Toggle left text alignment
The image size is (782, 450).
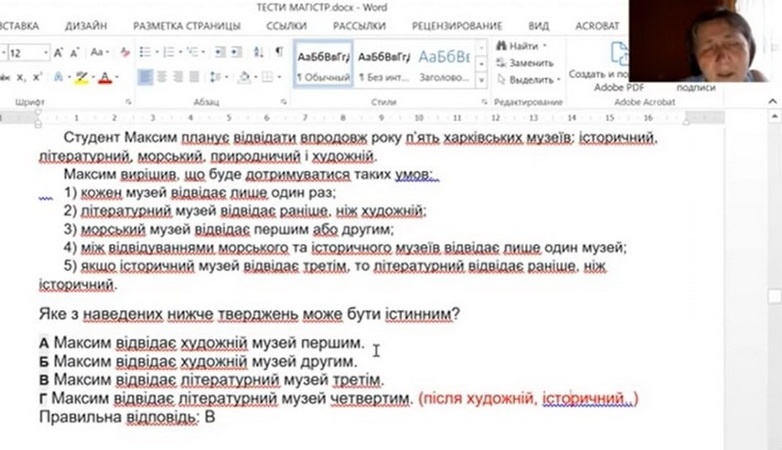(146, 77)
